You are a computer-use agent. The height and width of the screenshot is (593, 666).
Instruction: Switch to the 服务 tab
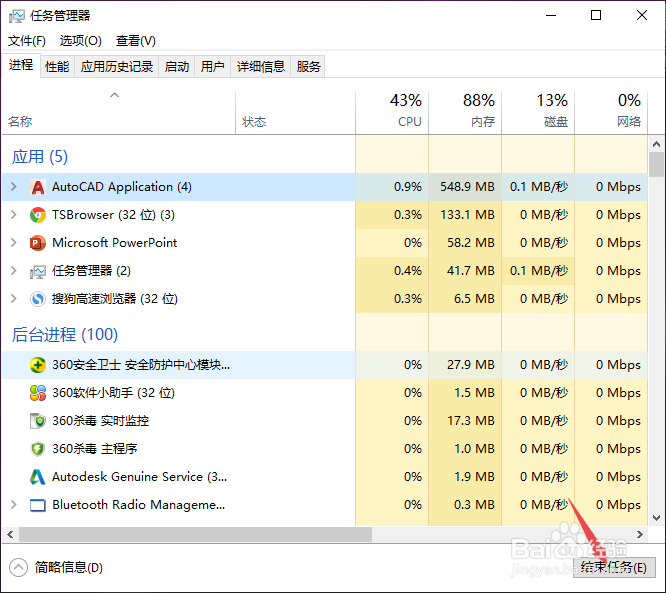click(308, 67)
